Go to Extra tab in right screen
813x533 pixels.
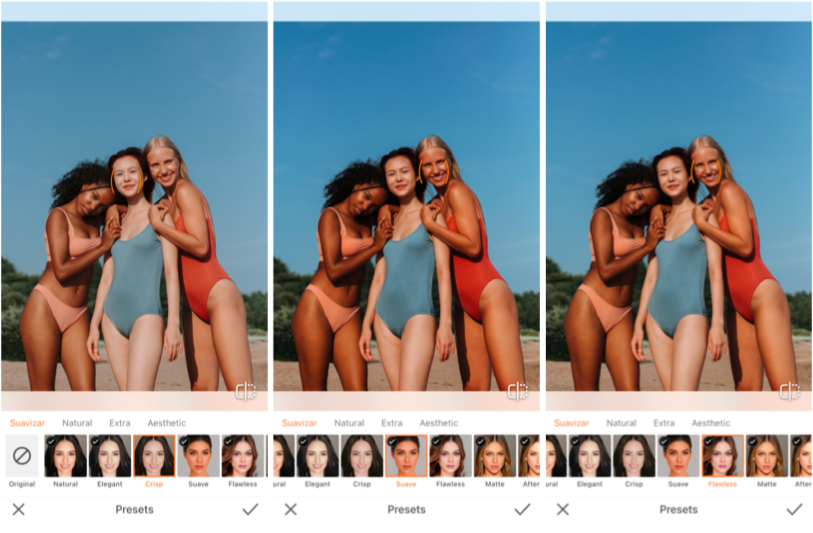tap(664, 423)
